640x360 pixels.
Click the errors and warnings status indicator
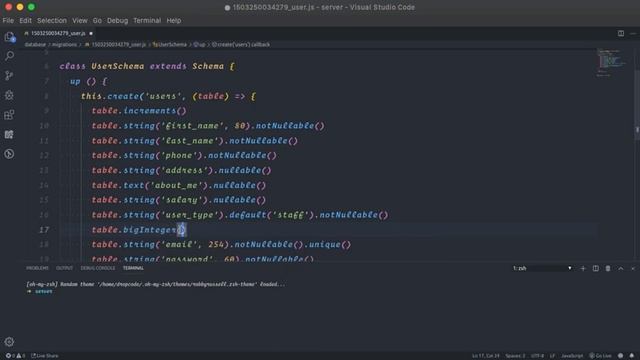pos(15,356)
